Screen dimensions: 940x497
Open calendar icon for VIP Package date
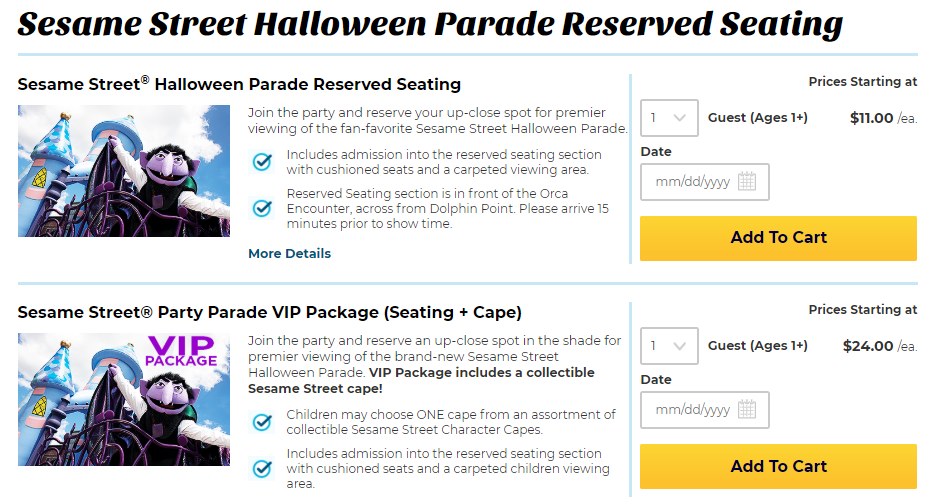point(746,409)
